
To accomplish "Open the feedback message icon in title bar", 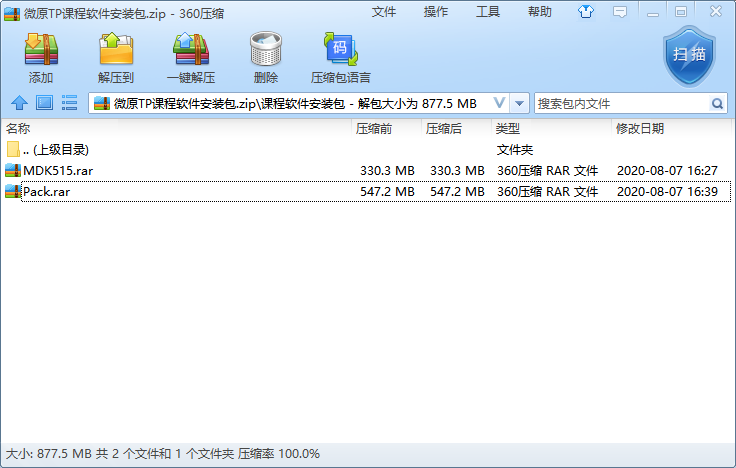I will click(x=620, y=12).
